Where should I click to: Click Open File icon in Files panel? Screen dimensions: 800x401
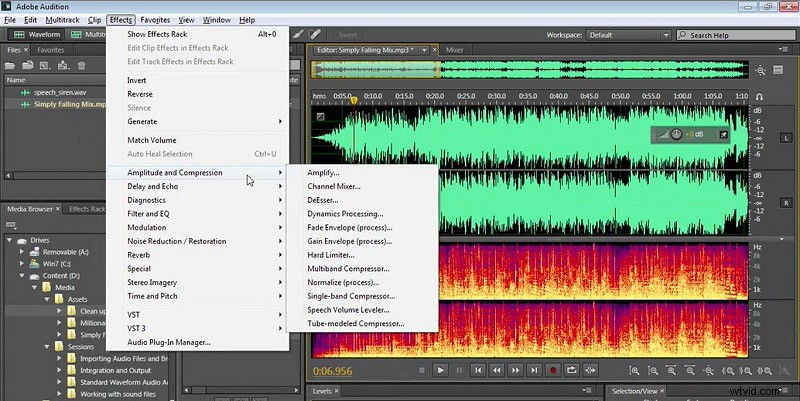pyautogui.click(x=10, y=65)
